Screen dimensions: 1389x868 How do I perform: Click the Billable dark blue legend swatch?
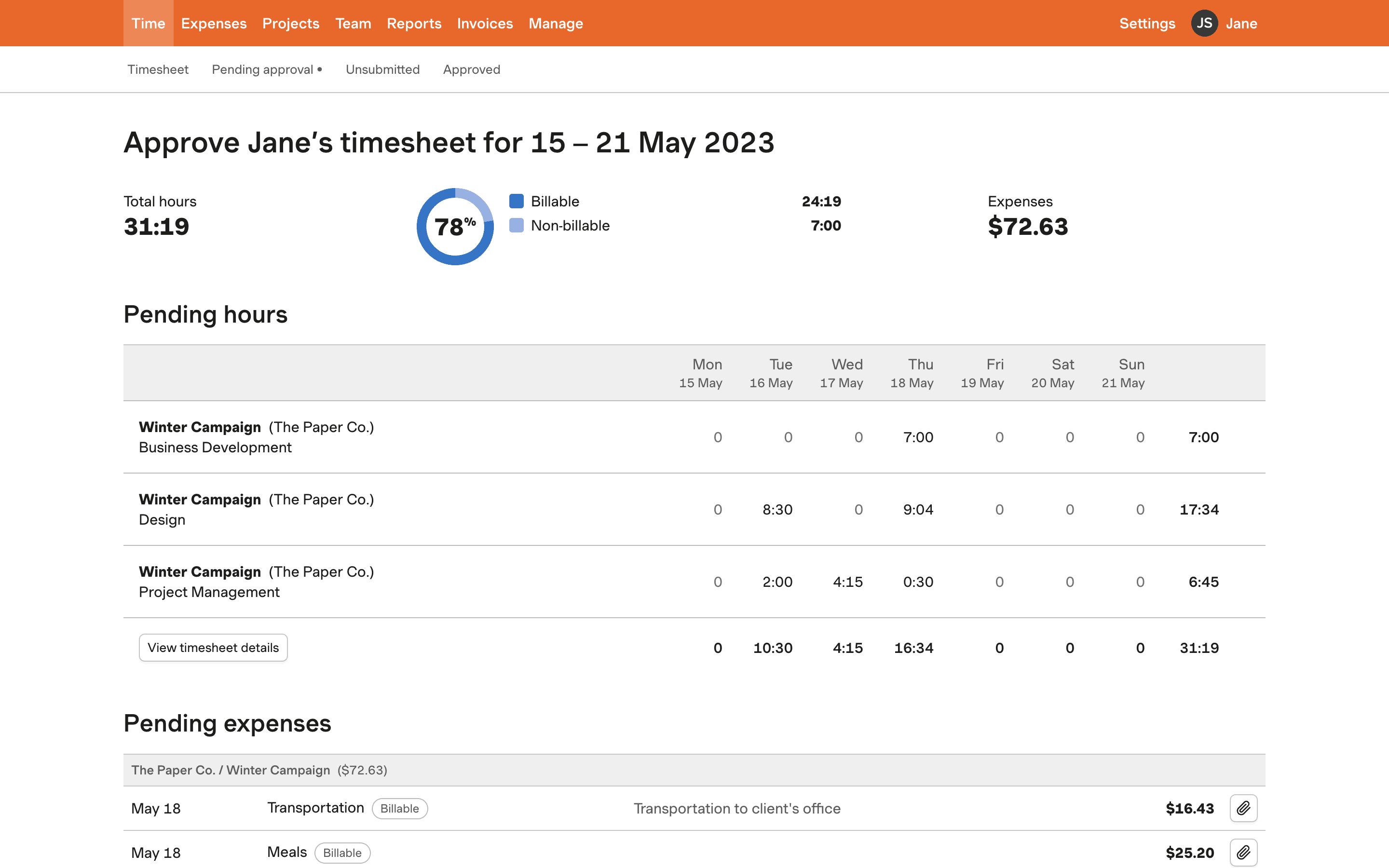[516, 202]
